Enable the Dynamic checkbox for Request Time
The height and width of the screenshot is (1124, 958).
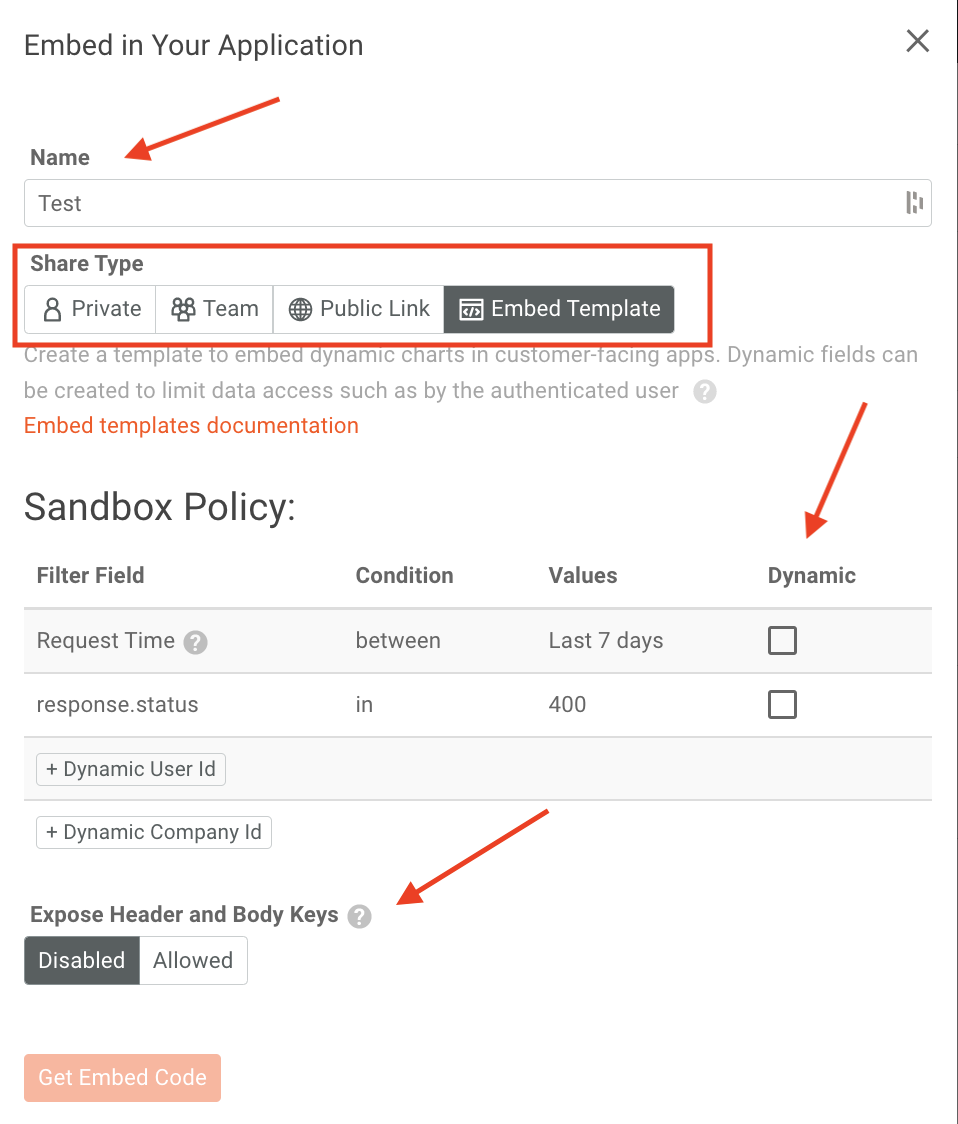click(782, 641)
